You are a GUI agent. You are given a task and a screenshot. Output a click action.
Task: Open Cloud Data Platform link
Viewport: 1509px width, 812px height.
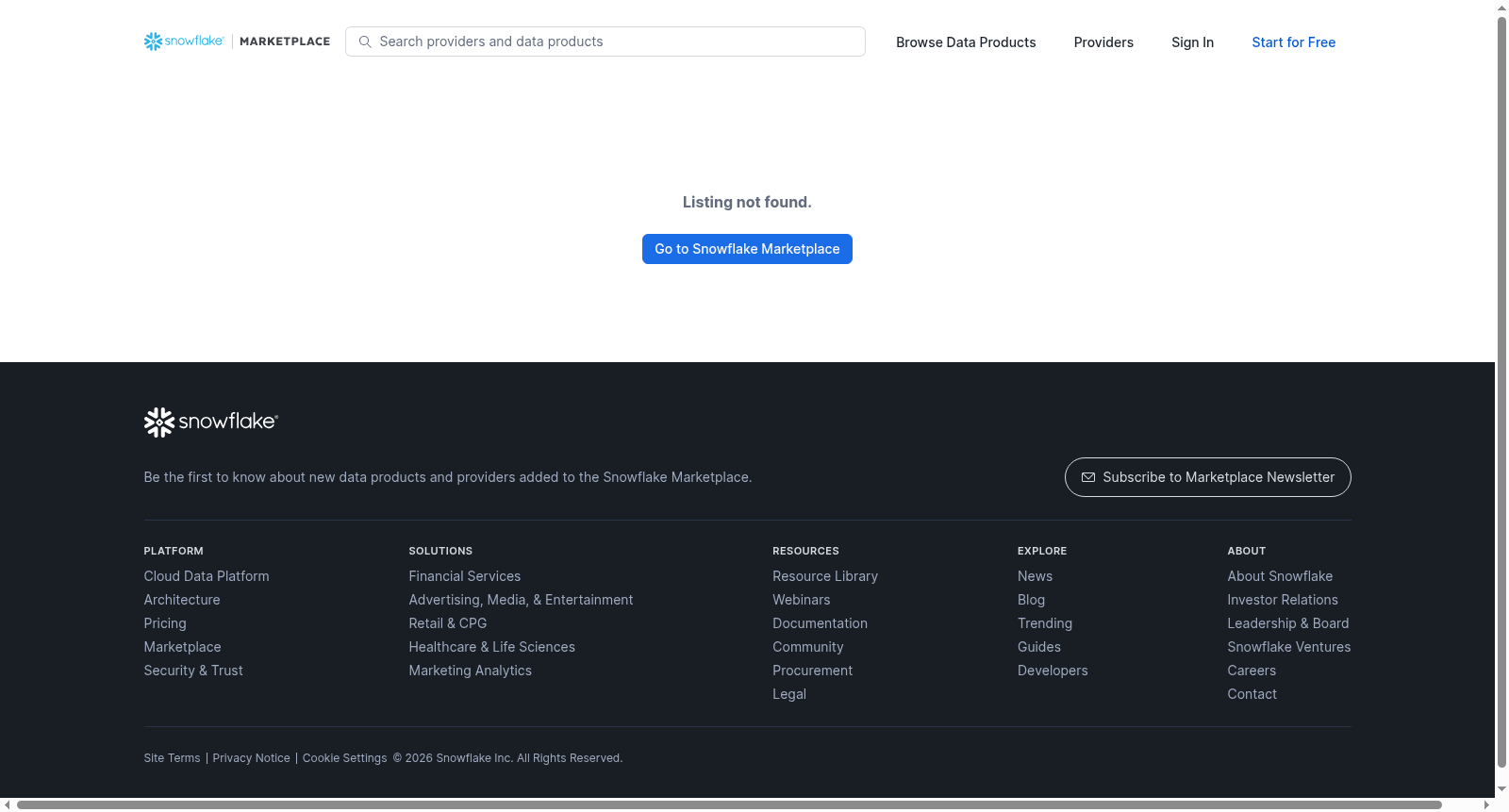point(207,576)
